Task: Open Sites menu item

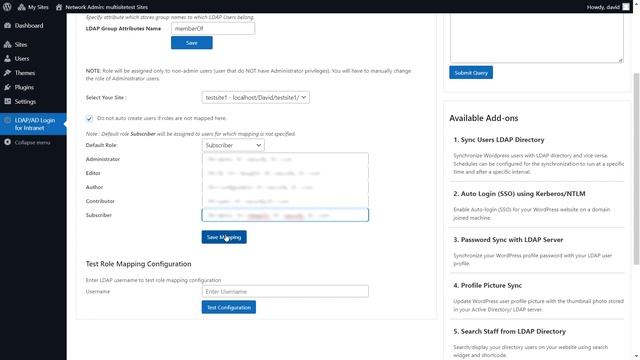Action: click(x=21, y=44)
